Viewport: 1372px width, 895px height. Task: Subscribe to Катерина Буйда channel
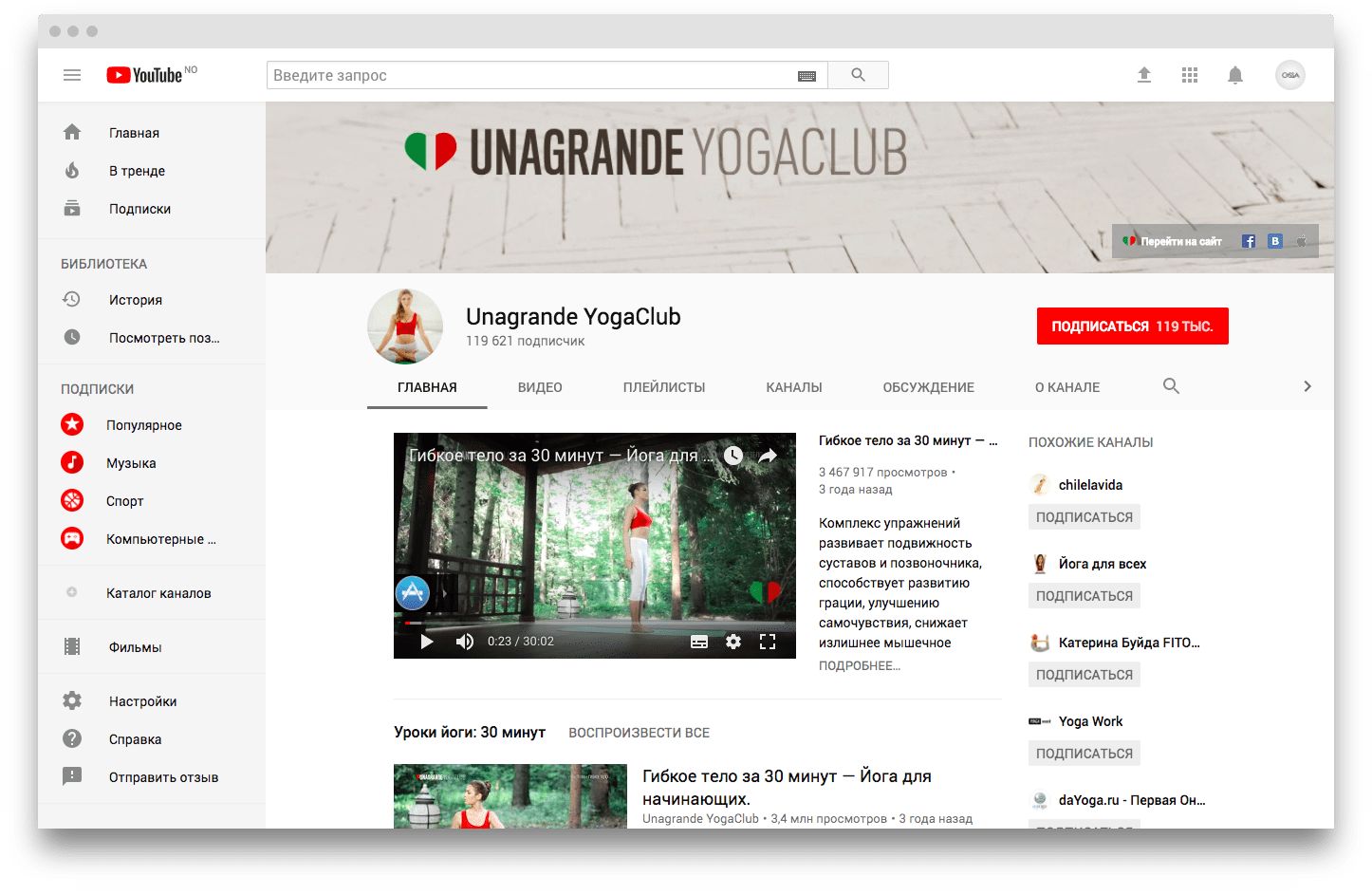(1085, 675)
